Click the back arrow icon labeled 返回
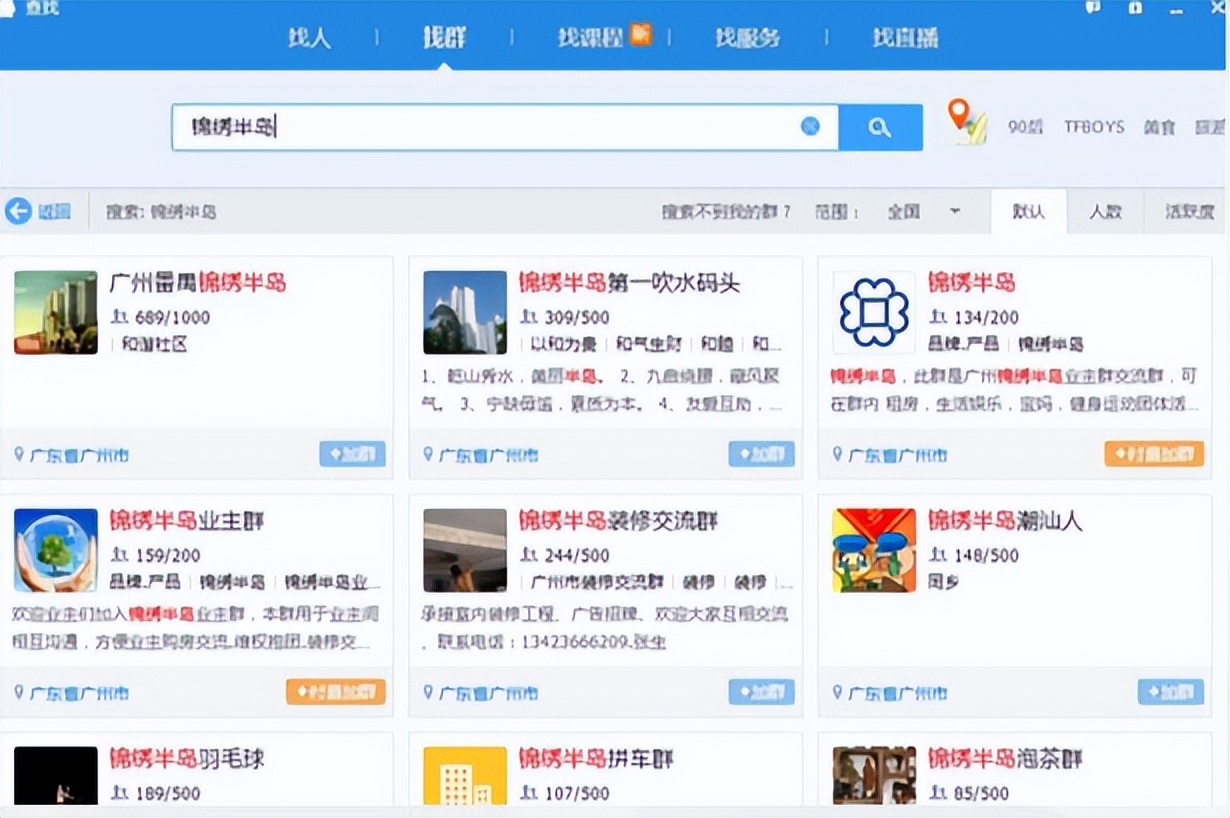 coord(19,211)
